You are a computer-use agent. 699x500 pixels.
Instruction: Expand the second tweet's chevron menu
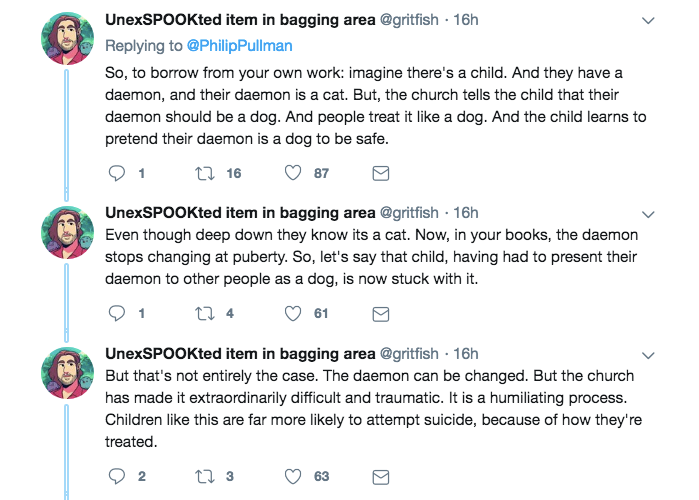point(648,213)
